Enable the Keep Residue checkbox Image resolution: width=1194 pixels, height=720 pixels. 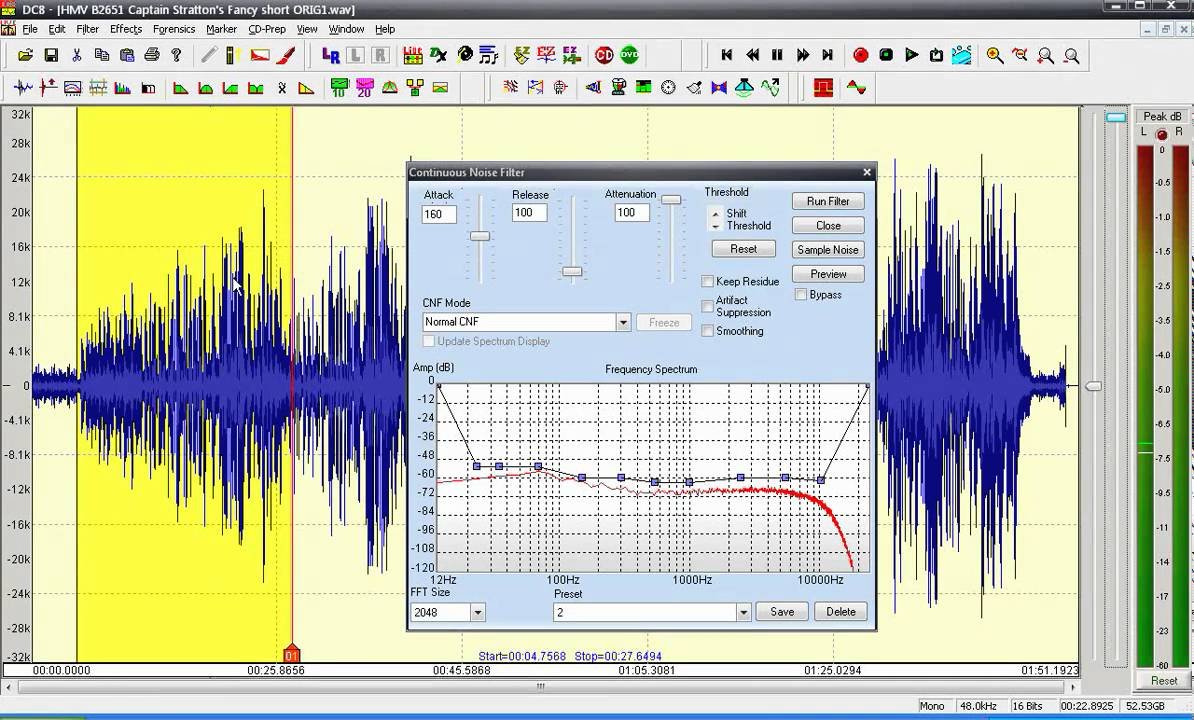(x=707, y=282)
